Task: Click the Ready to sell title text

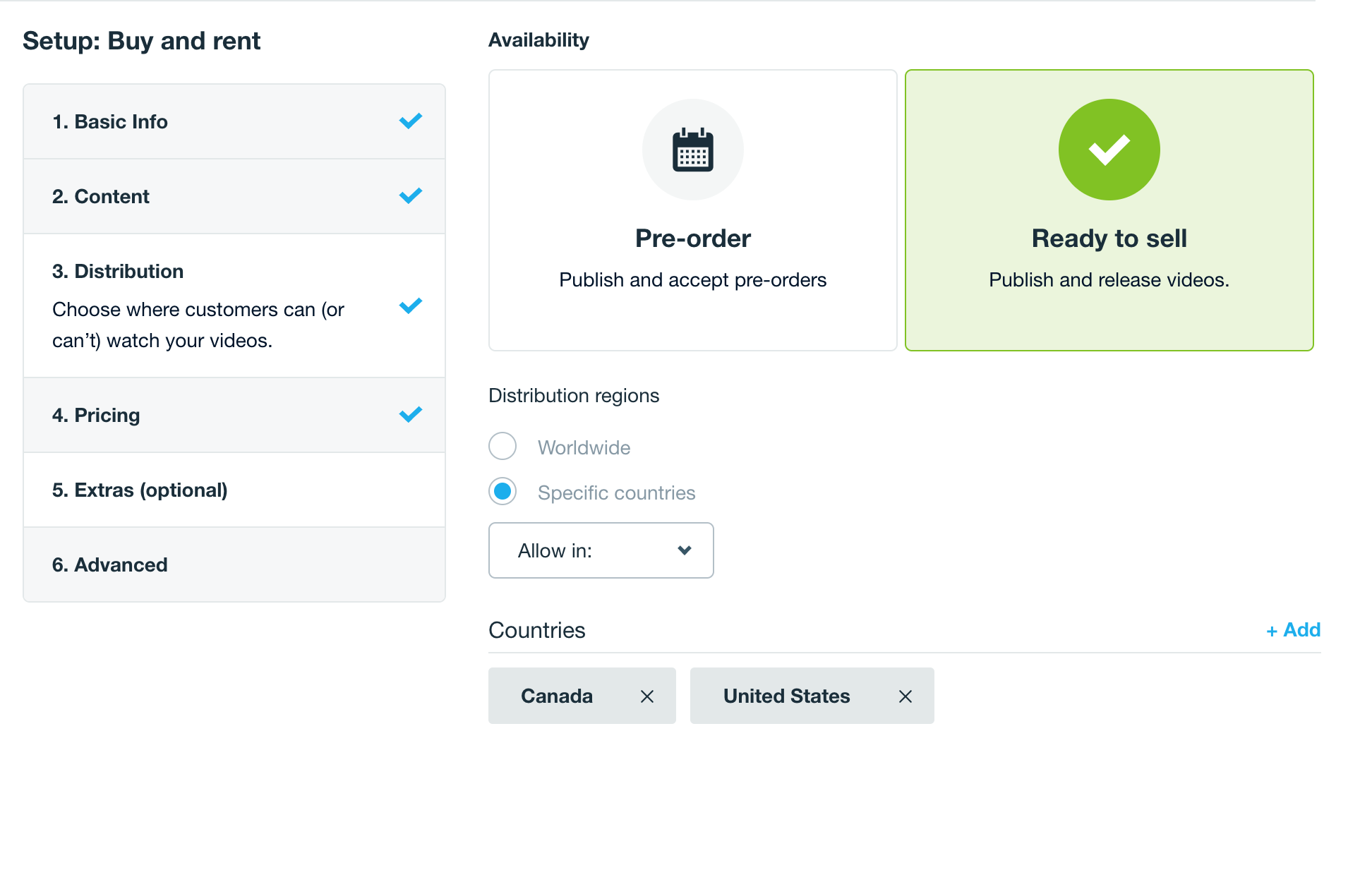Action: coord(1109,238)
